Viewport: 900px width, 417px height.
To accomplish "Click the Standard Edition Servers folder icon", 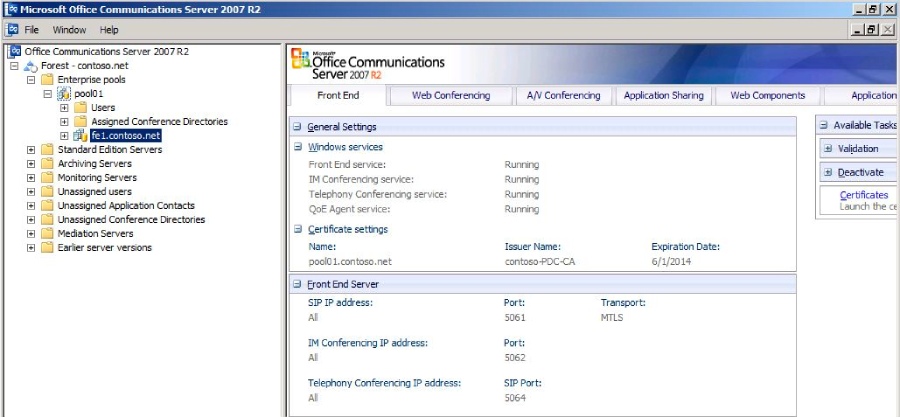I will 47,150.
